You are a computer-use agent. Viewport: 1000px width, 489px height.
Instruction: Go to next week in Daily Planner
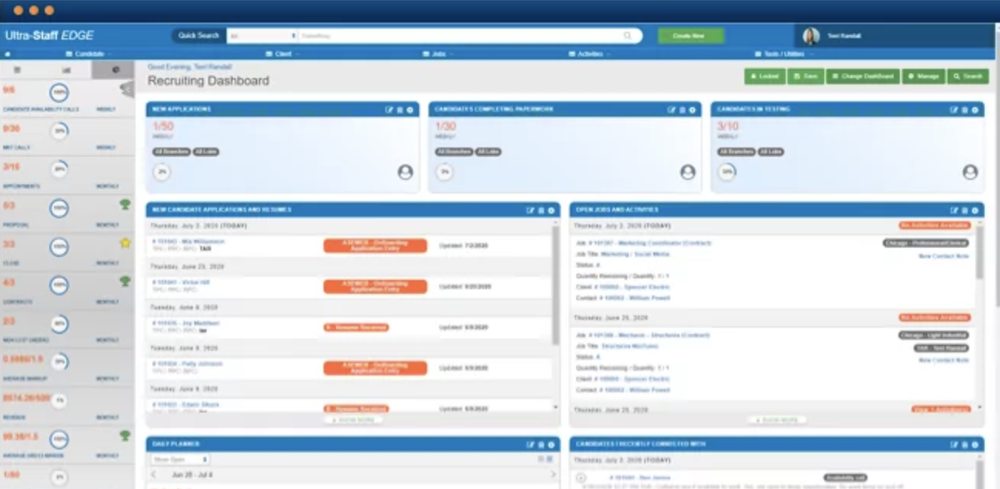pos(552,475)
